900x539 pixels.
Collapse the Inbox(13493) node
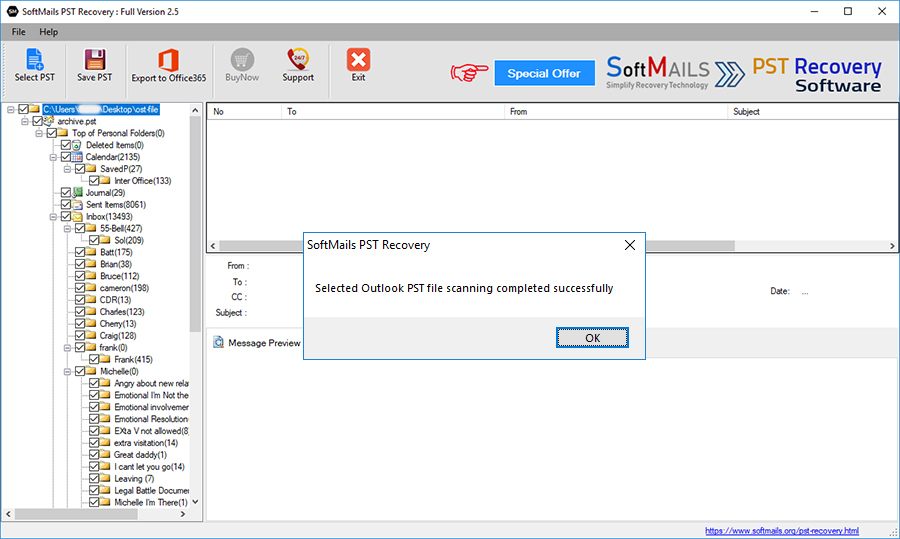coord(53,216)
